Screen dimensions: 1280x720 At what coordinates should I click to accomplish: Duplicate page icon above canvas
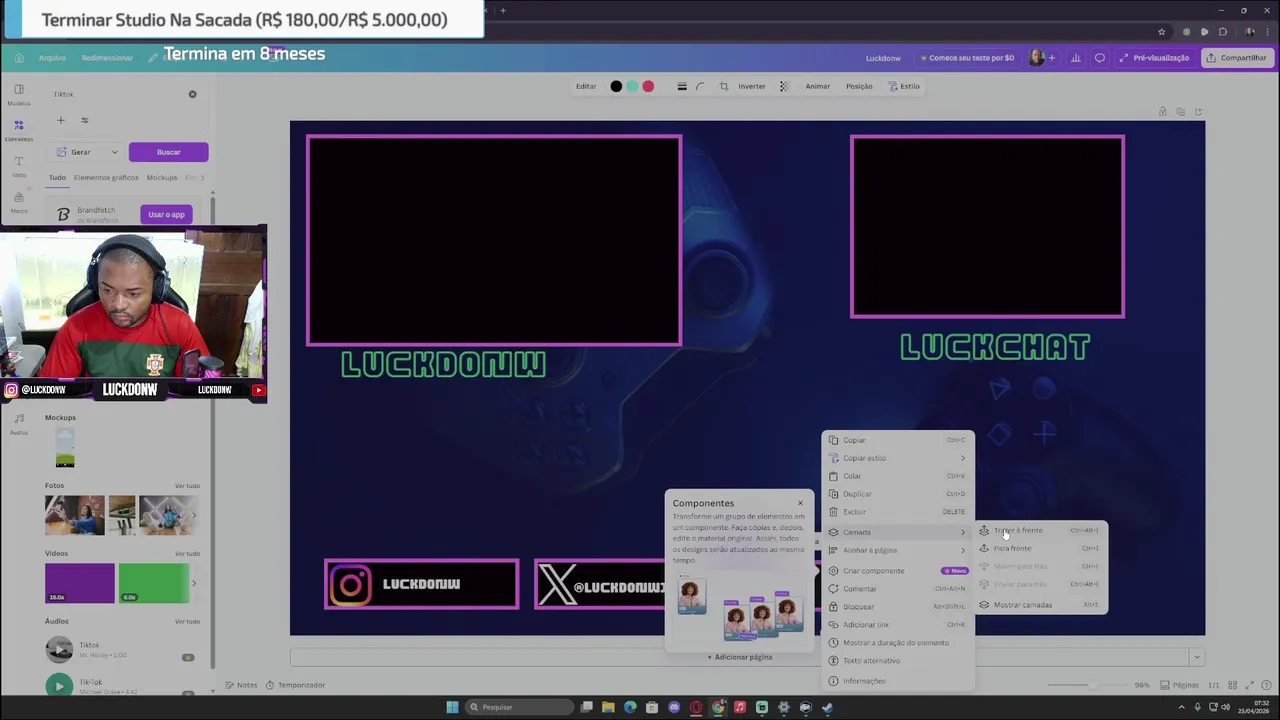(x=1180, y=111)
